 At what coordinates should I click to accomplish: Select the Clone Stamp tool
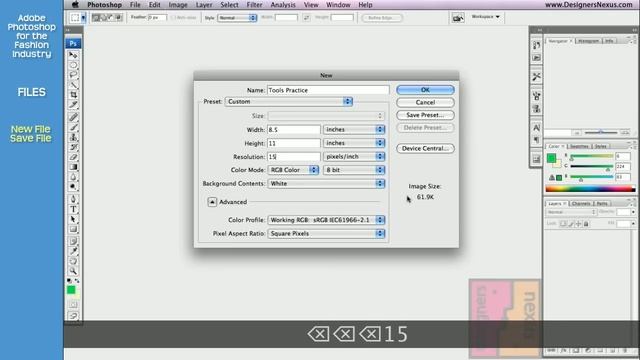pyautogui.click(x=73, y=137)
